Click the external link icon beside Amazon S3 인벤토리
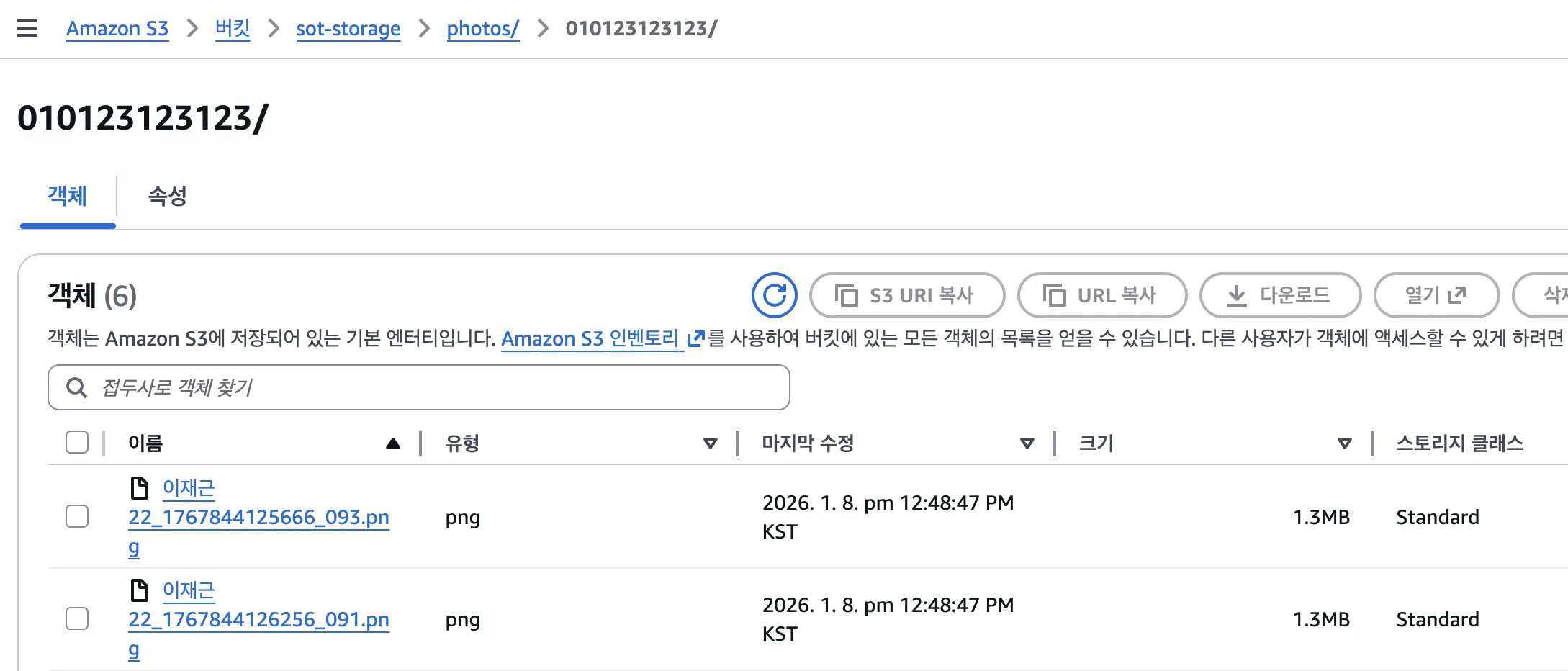The width and height of the screenshot is (1568, 671). pyautogui.click(x=695, y=338)
